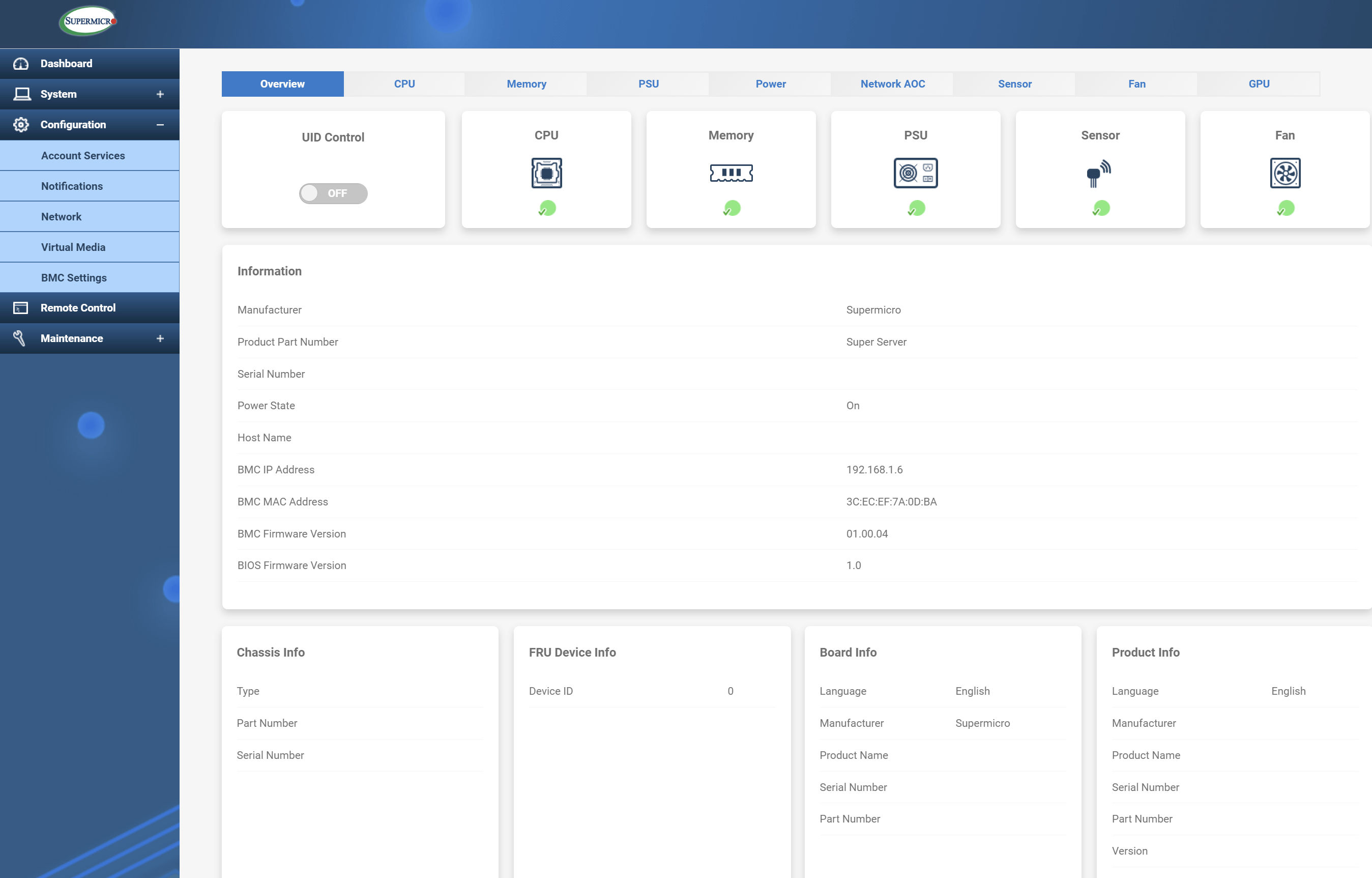Viewport: 1372px width, 878px height.
Task: Click the Memory module icon
Action: 731,173
